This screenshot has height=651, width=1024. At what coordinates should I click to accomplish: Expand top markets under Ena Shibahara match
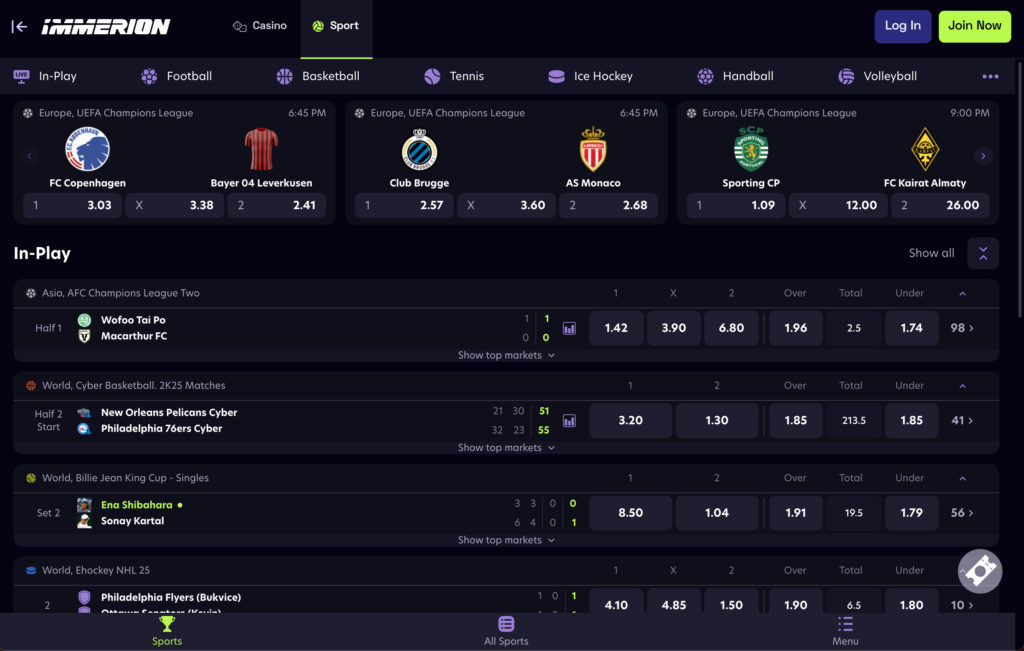pyautogui.click(x=506, y=540)
